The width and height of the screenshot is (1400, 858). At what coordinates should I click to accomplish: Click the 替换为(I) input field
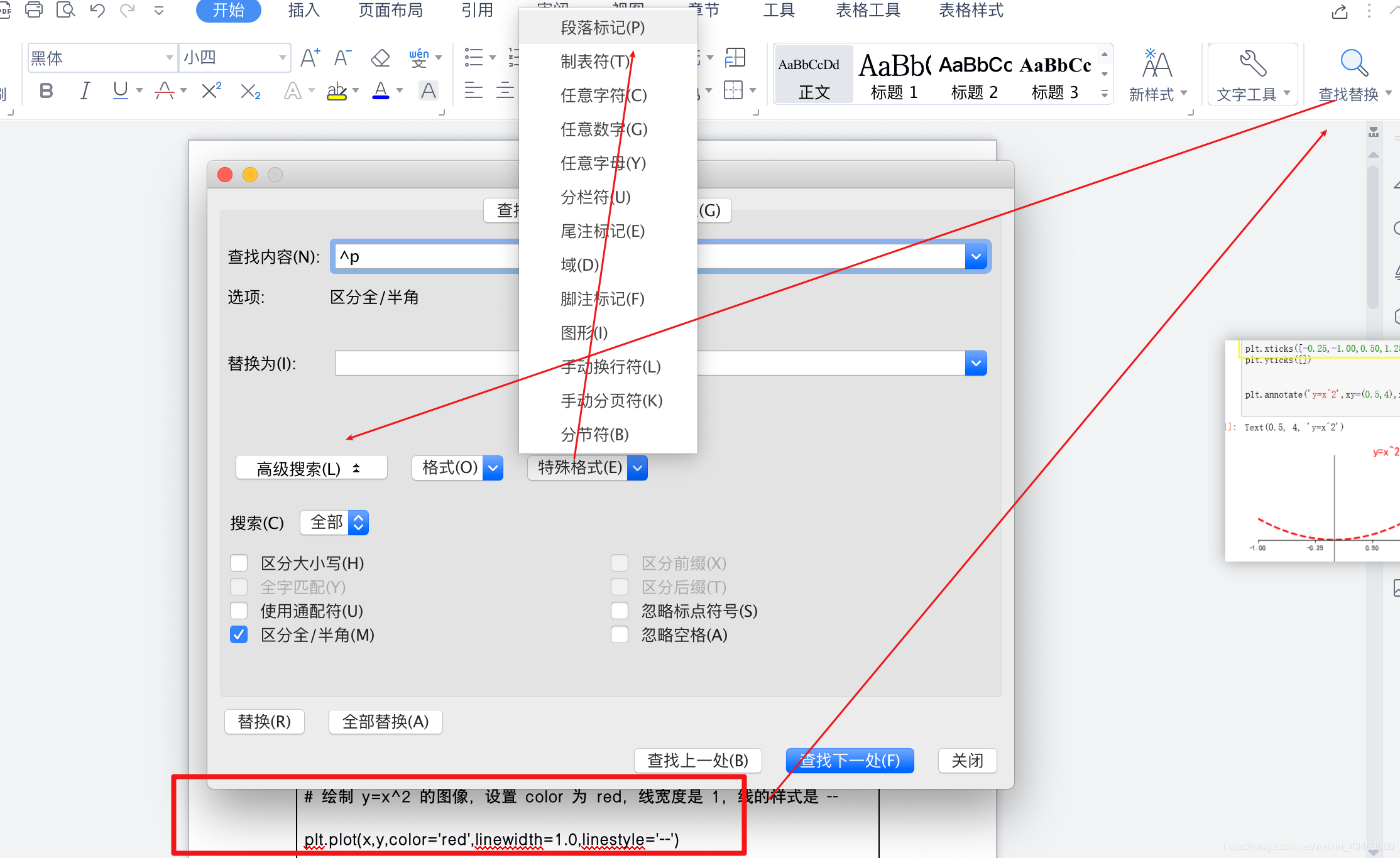[x=650, y=363]
